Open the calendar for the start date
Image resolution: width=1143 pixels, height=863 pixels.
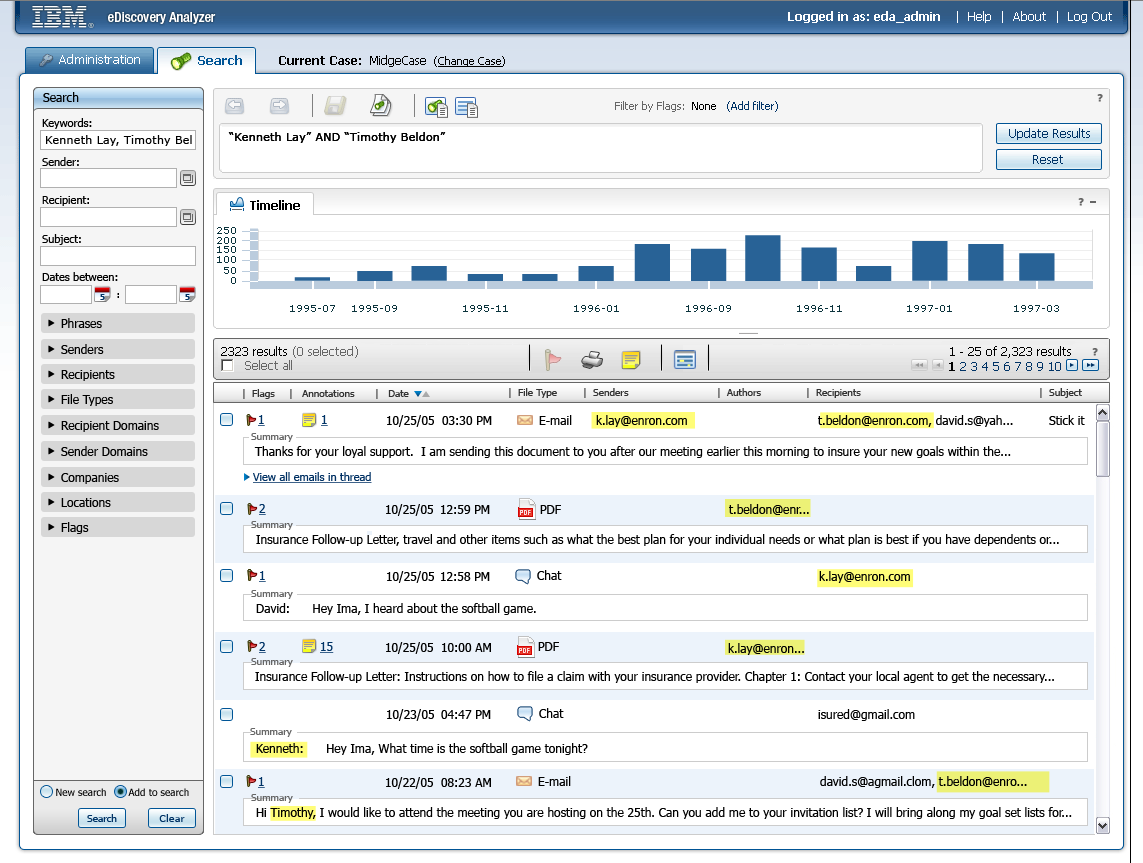coord(103,293)
